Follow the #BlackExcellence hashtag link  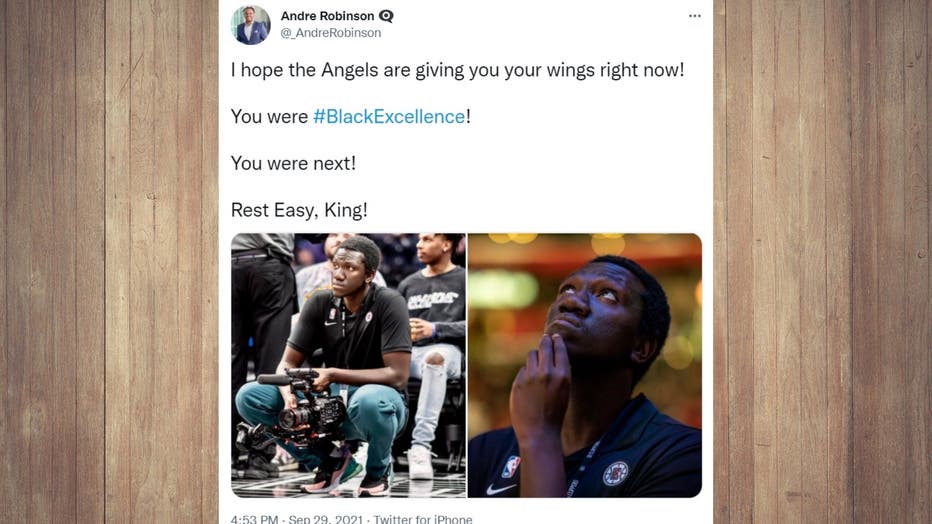point(389,116)
